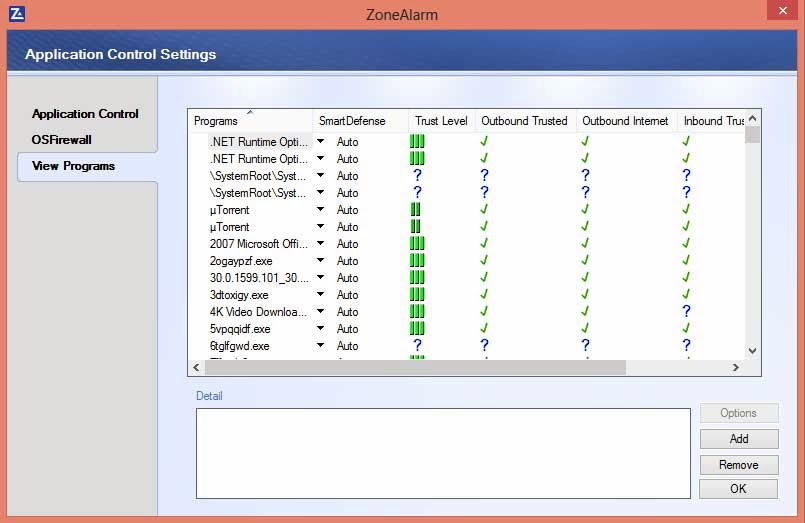This screenshot has height=523, width=805.
Task: Click the Inbound Trusted column header
Action: 711,121
